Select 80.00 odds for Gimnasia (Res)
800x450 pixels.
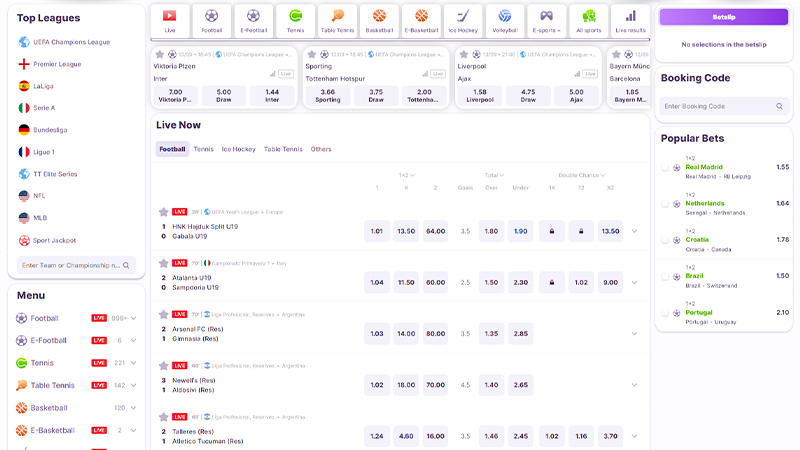pos(435,334)
